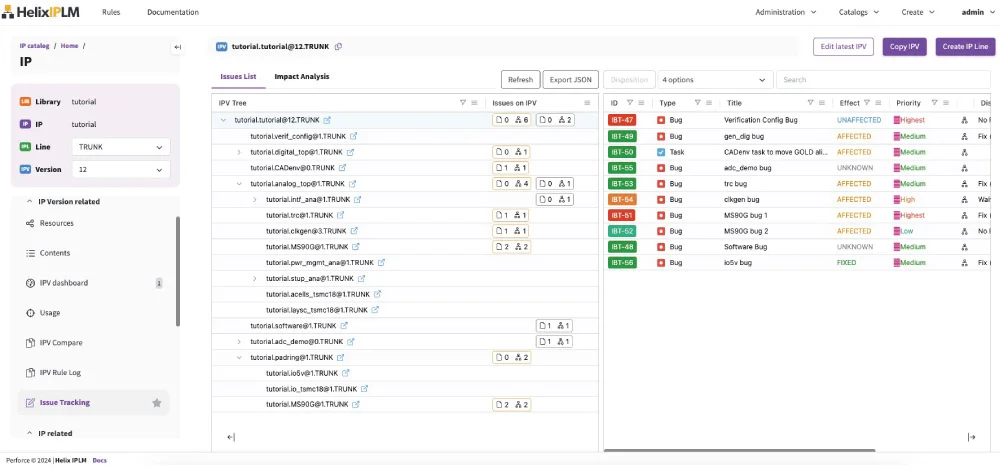
Task: Filter the IPV Tree column
Action: pos(463,103)
